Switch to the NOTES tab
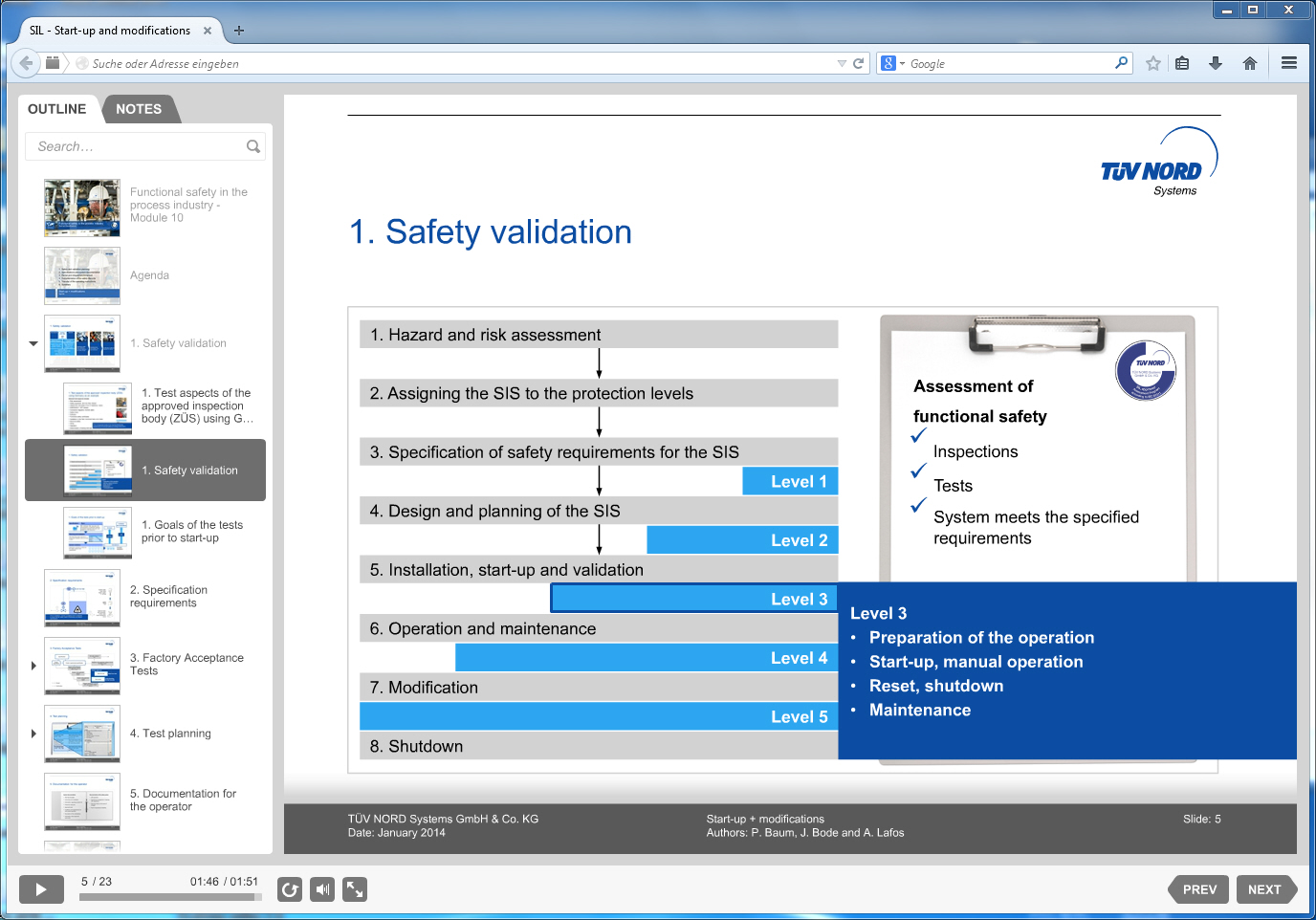 (139, 108)
